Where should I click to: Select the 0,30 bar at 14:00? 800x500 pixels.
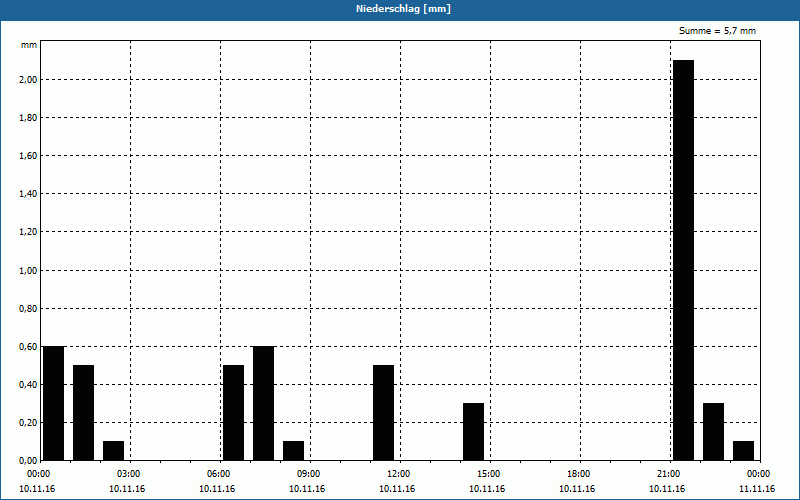(x=473, y=432)
